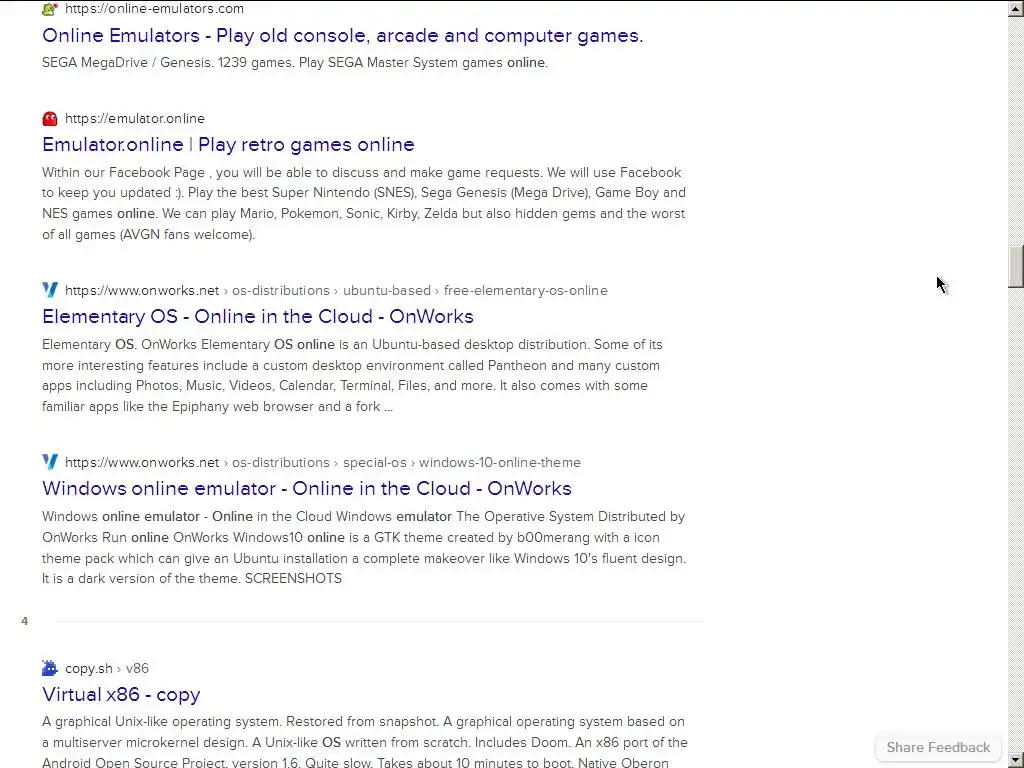Click the https://online-emulators.com URL text

click(x=154, y=8)
